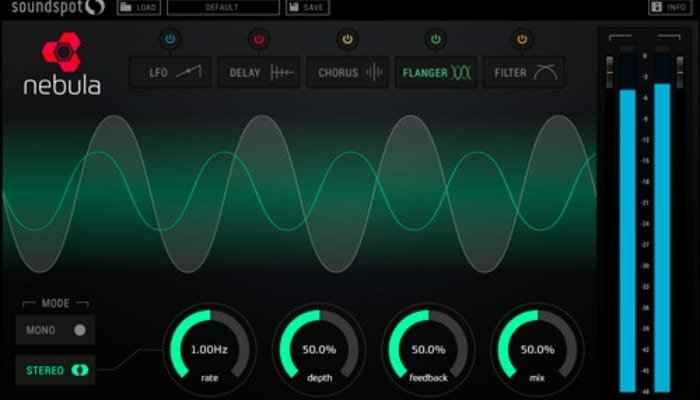Click the right blue level meter
Image resolution: width=700 pixels, height=400 pixels.
click(x=662, y=238)
